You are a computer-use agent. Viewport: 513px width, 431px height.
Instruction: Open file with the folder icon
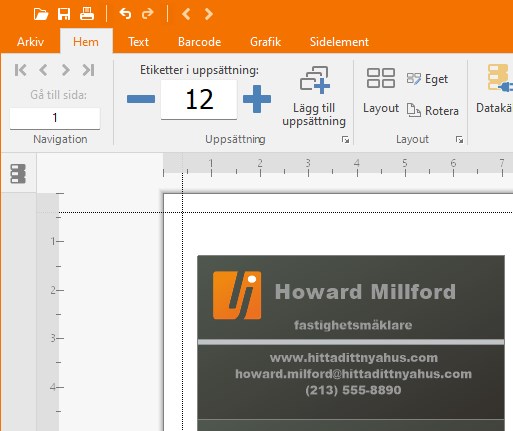point(41,14)
